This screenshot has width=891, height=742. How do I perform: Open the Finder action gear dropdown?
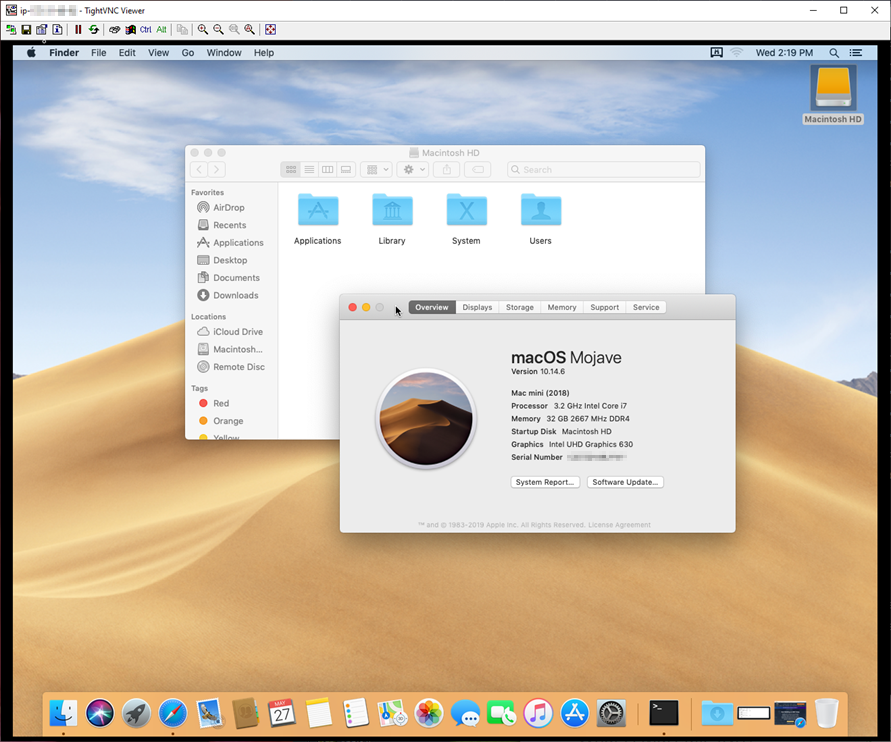click(413, 169)
